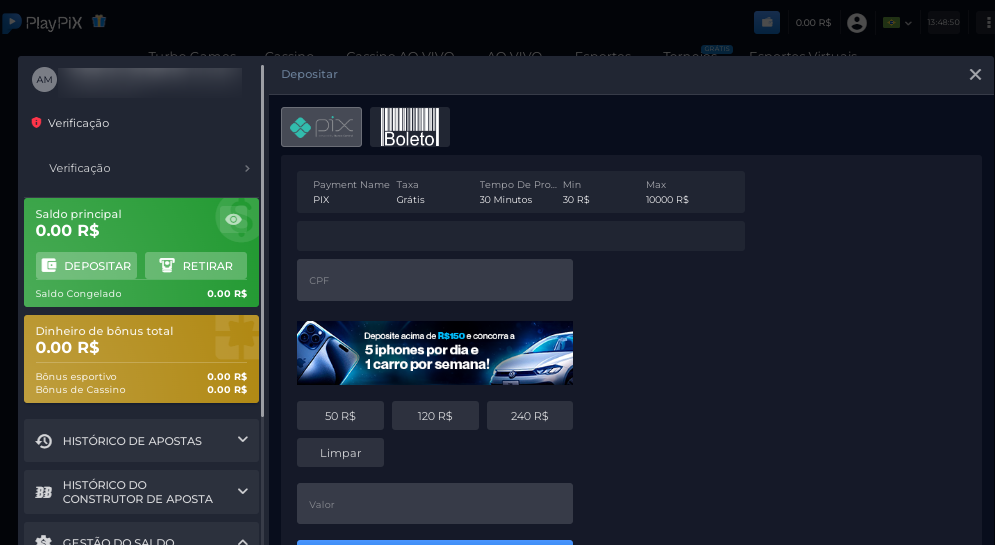Open the user profile avatar icon
Viewport: 995px width, 545px height.
coord(856,22)
